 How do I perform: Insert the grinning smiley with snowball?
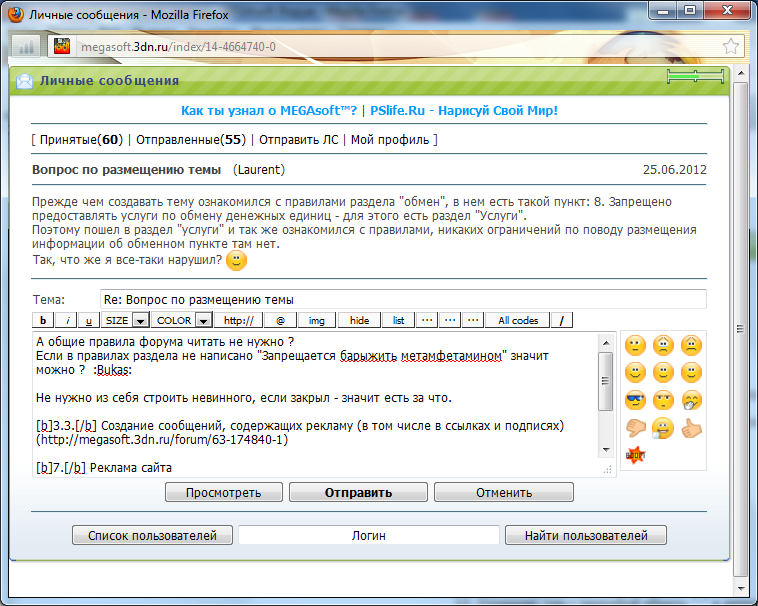point(663,428)
